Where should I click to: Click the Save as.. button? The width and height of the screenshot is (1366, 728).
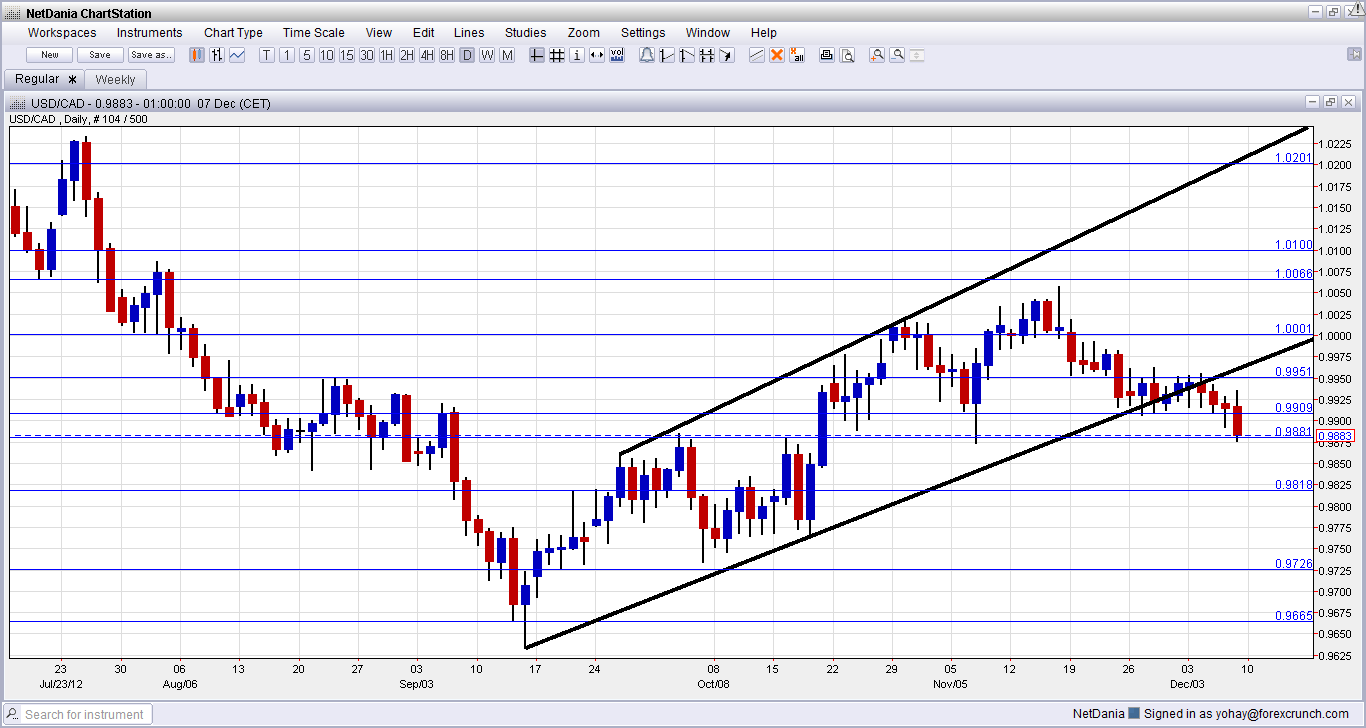(x=151, y=55)
